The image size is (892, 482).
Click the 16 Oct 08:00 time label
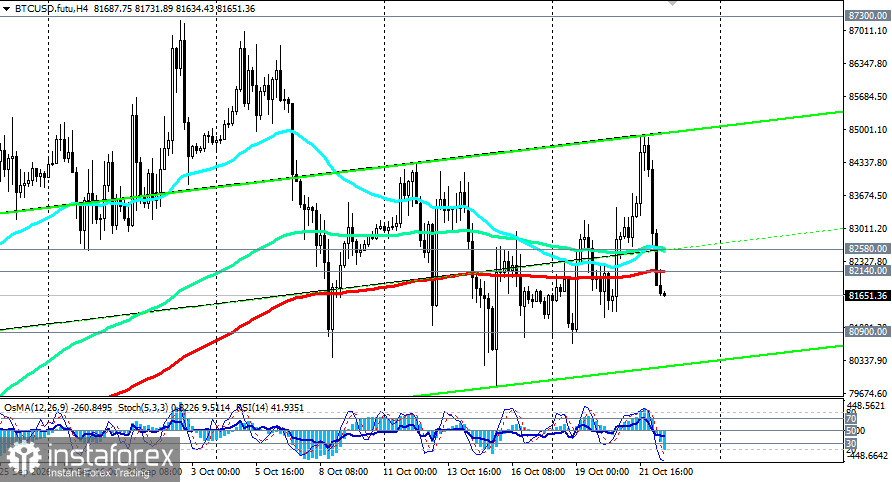point(538,472)
